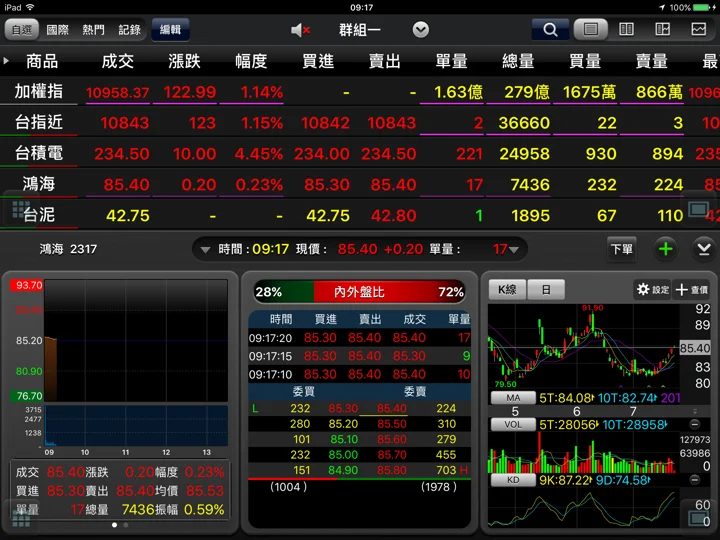Collapse detail panel with down chevron
Image resolution: width=720 pixels, height=540 pixels.
[704, 249]
